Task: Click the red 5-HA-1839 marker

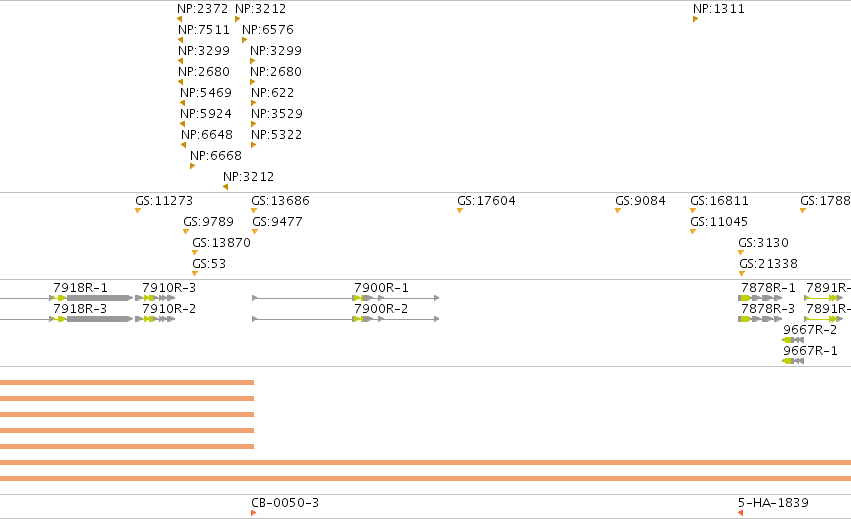Action: [740, 513]
